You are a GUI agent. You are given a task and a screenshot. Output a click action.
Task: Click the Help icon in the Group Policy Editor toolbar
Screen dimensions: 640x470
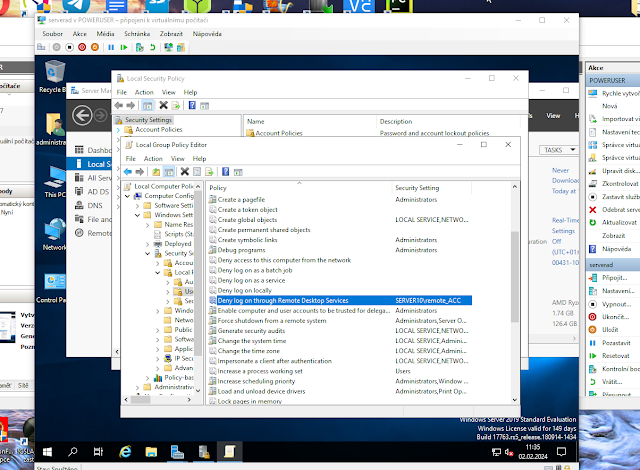[225, 172]
